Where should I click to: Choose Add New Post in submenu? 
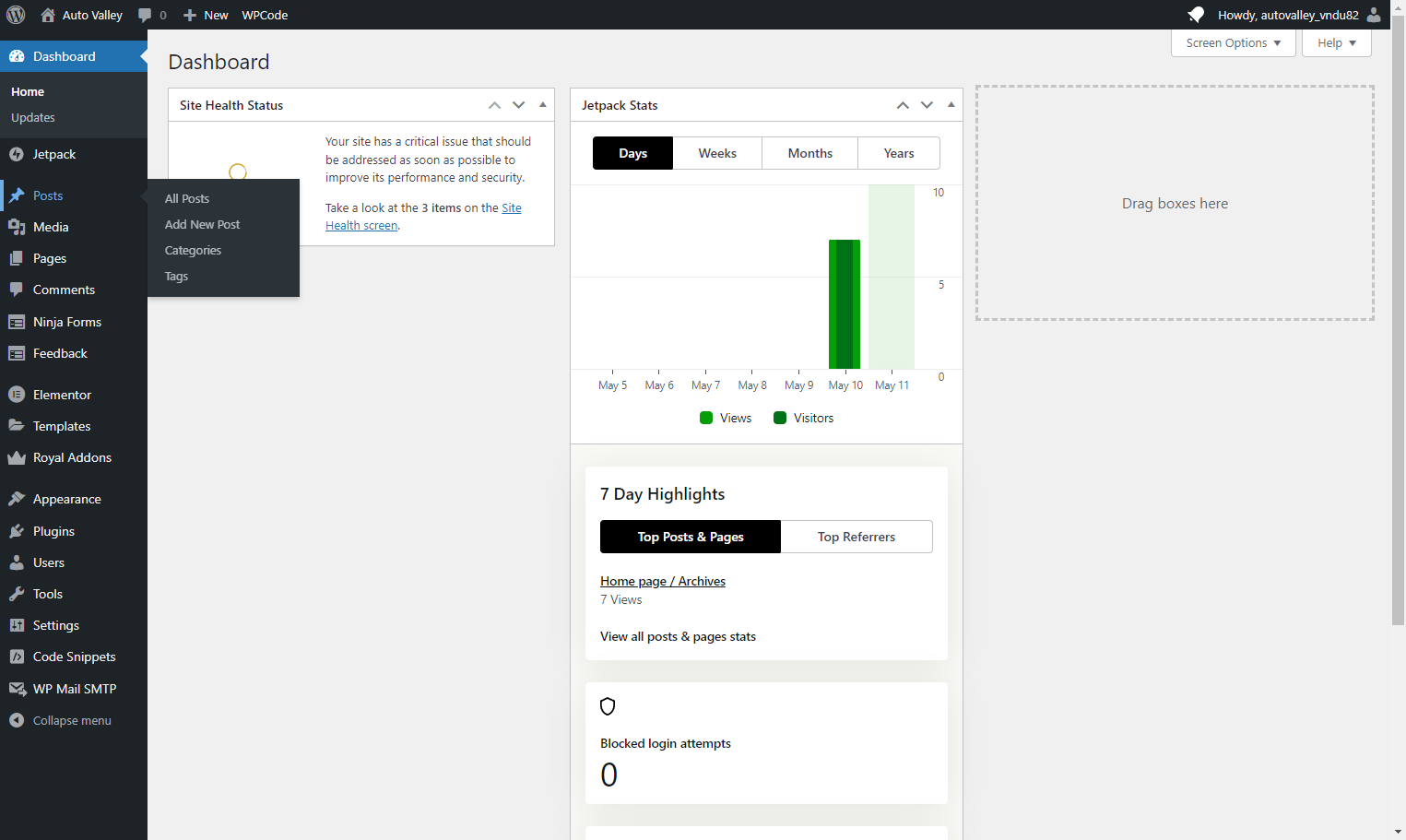pos(203,224)
